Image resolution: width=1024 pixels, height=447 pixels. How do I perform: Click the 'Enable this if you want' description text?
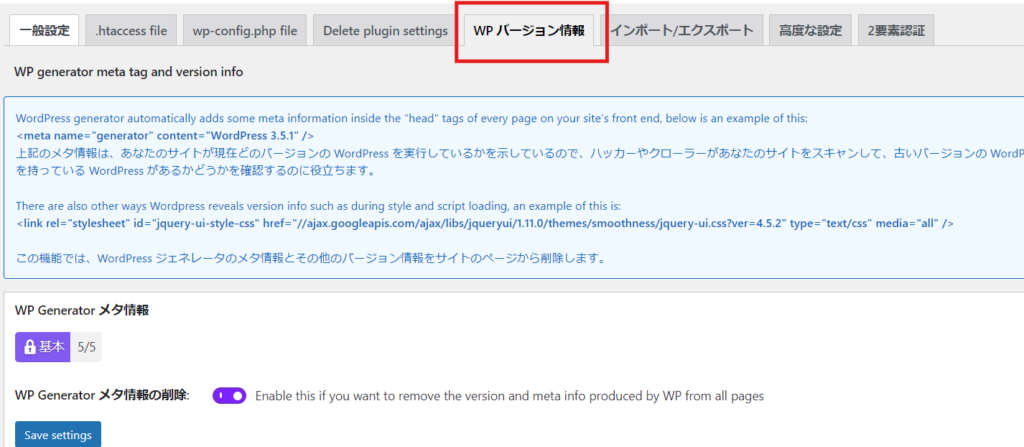click(x=509, y=396)
